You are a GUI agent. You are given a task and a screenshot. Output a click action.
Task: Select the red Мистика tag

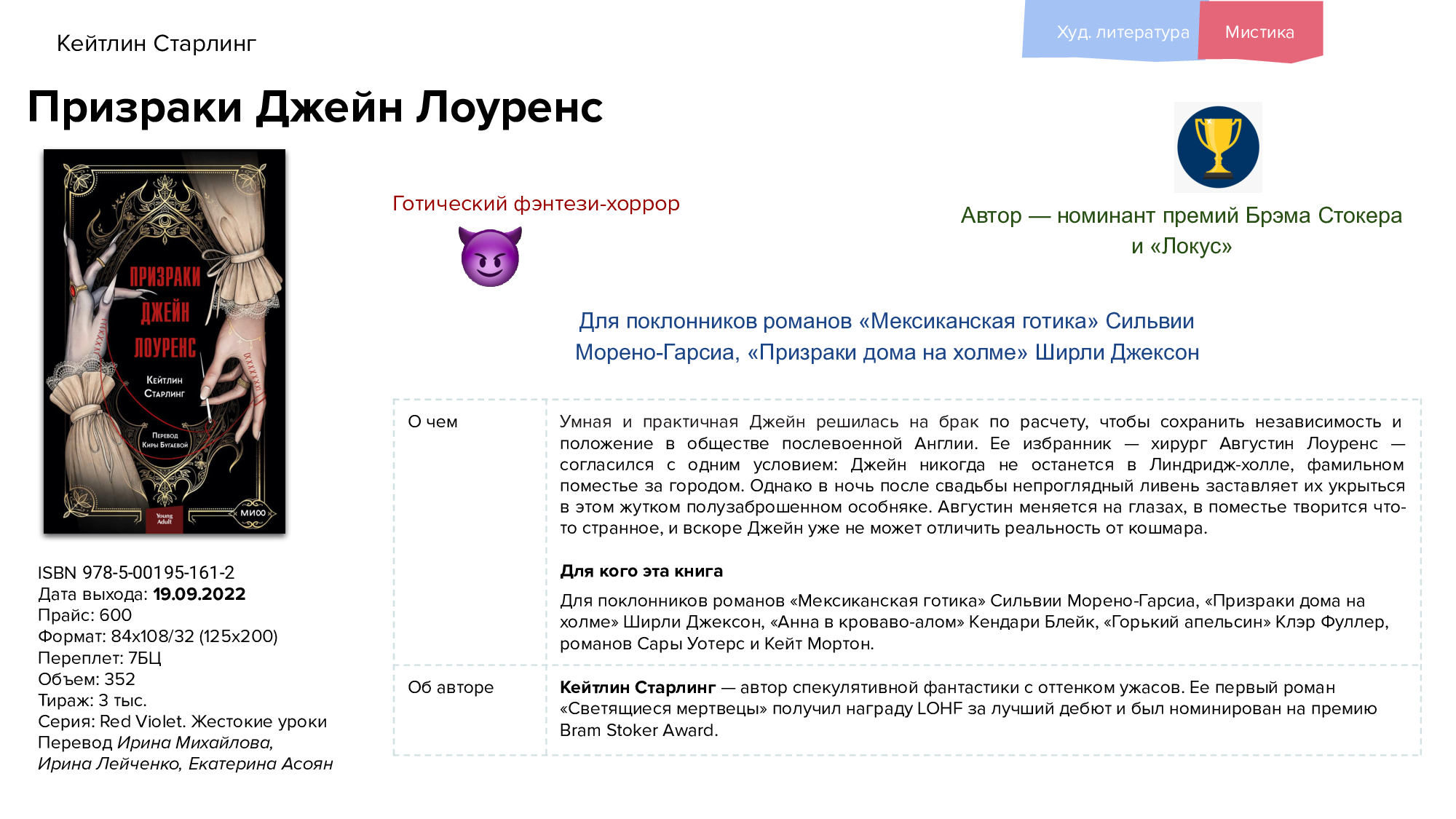pyautogui.click(x=1259, y=32)
